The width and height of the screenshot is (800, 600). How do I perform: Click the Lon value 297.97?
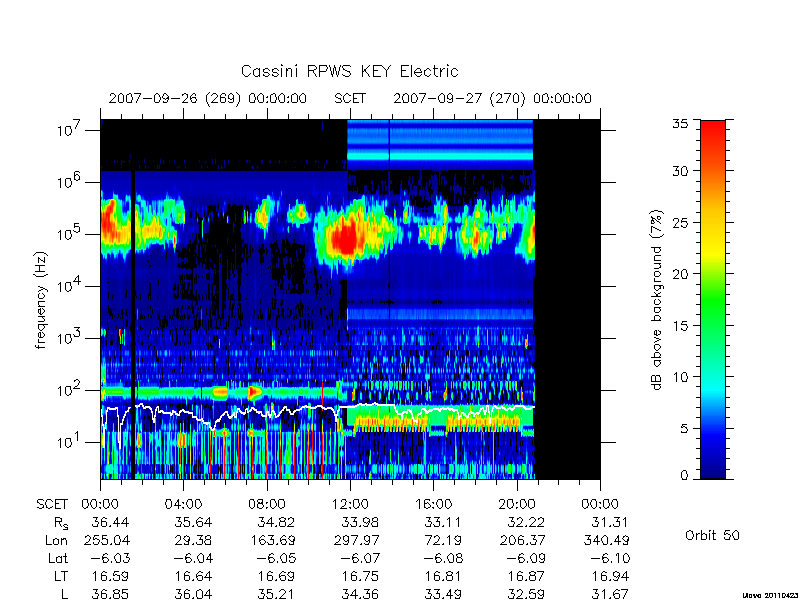click(355, 540)
